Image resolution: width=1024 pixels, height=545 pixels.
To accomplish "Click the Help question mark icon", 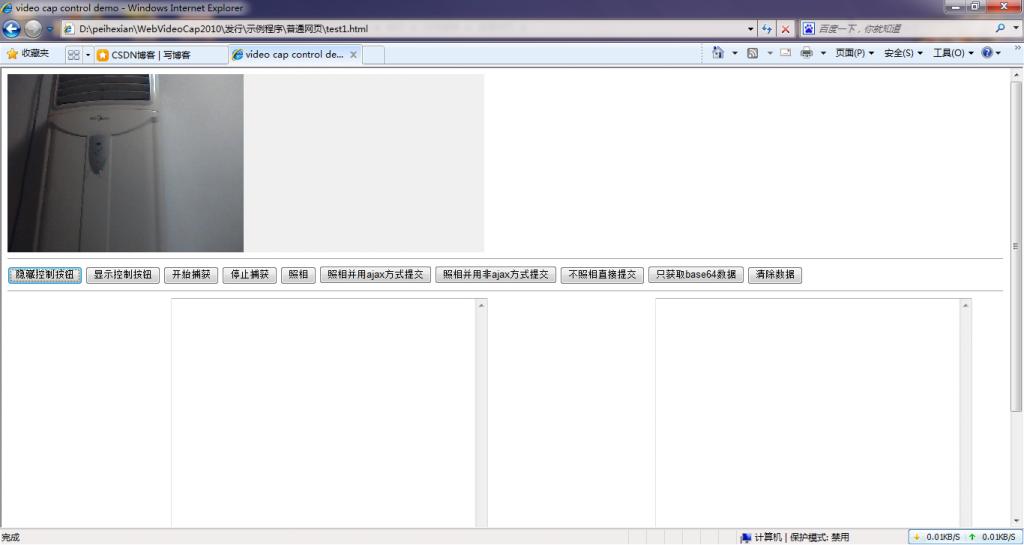I will (987, 53).
